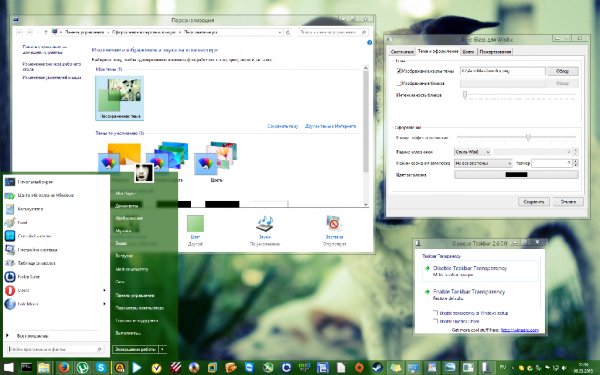Open Изображения in Start menu right pane
Image resolution: width=600 pixels, height=375 pixels.
(x=129, y=218)
